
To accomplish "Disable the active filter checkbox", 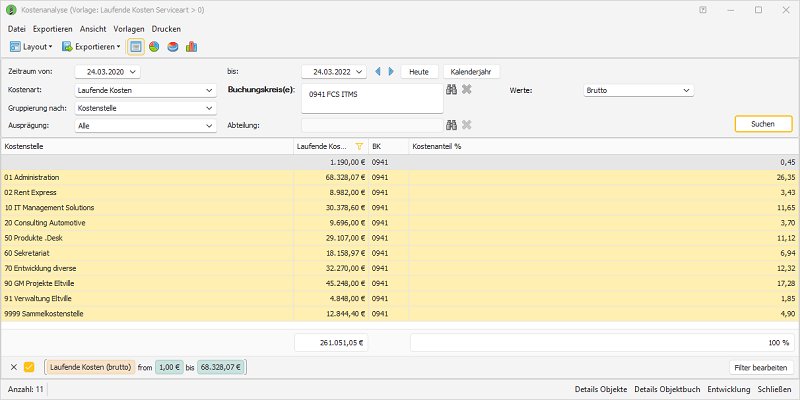I will coord(29,367).
